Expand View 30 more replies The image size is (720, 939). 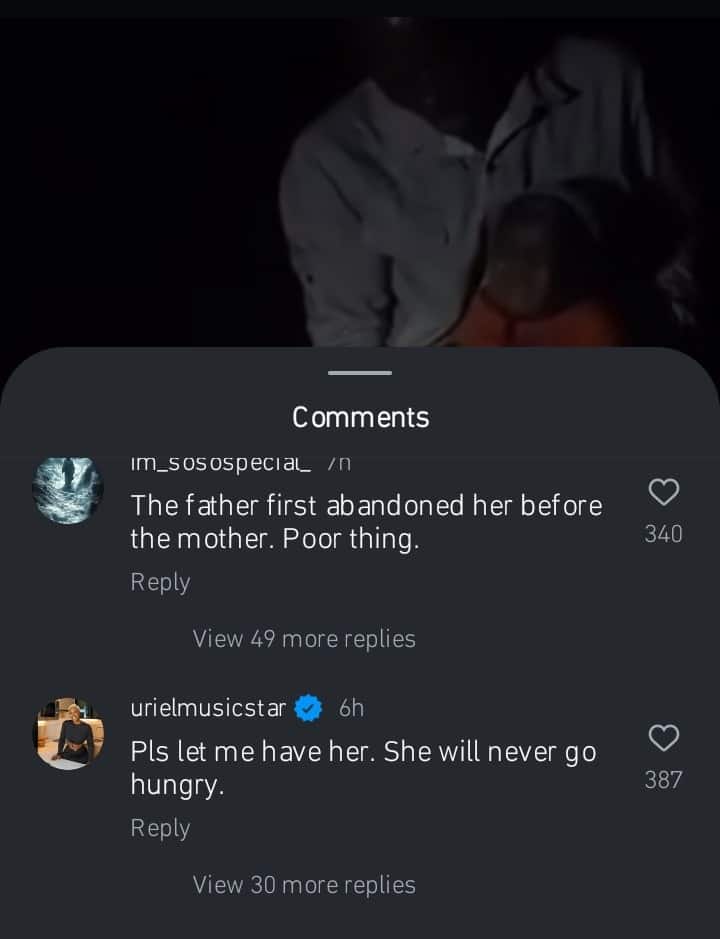click(304, 885)
